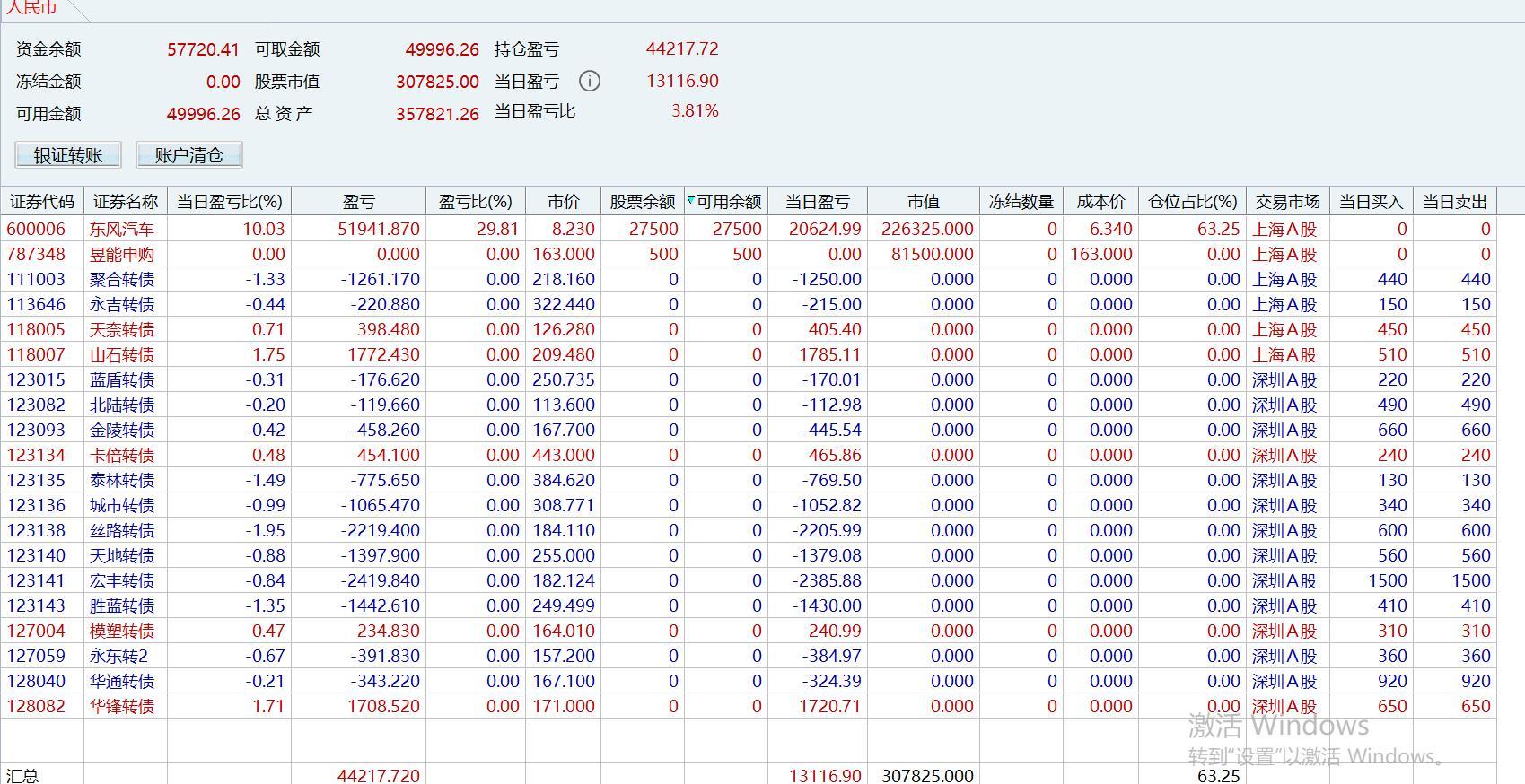Select the 东风汽车 holding row
The height and width of the screenshot is (784, 1525).
[x=749, y=229]
